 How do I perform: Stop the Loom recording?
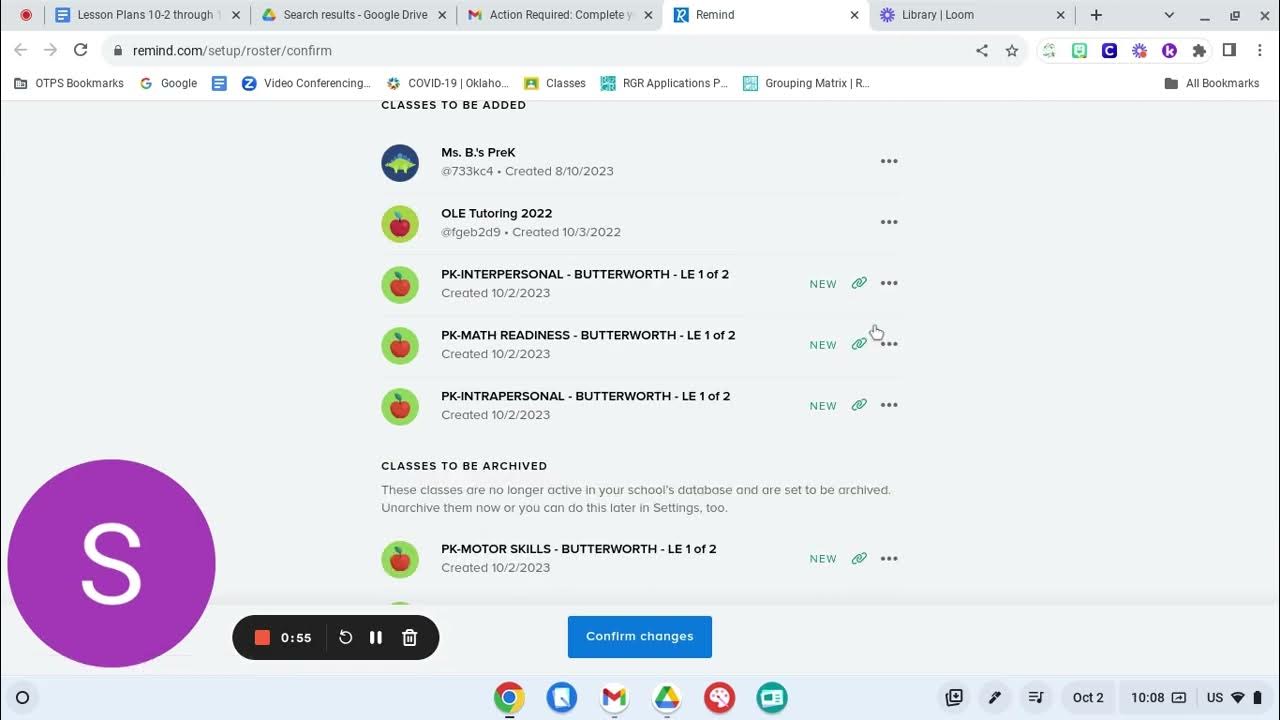pos(262,637)
